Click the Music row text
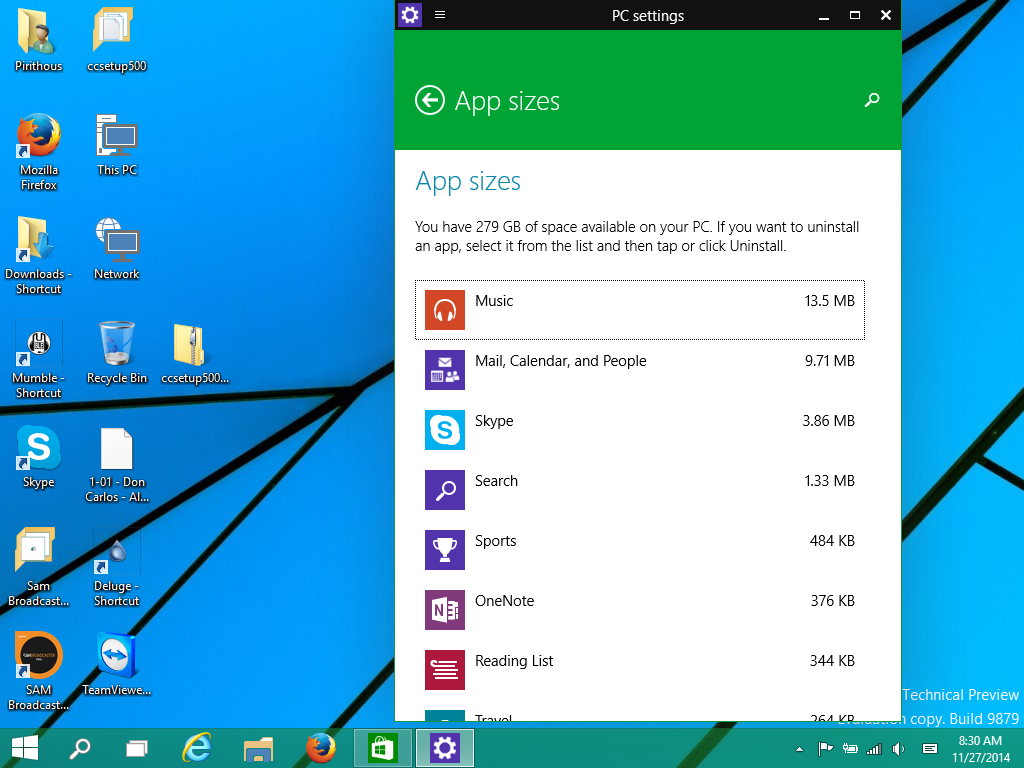Viewport: 1024px width, 768px height. (x=494, y=301)
